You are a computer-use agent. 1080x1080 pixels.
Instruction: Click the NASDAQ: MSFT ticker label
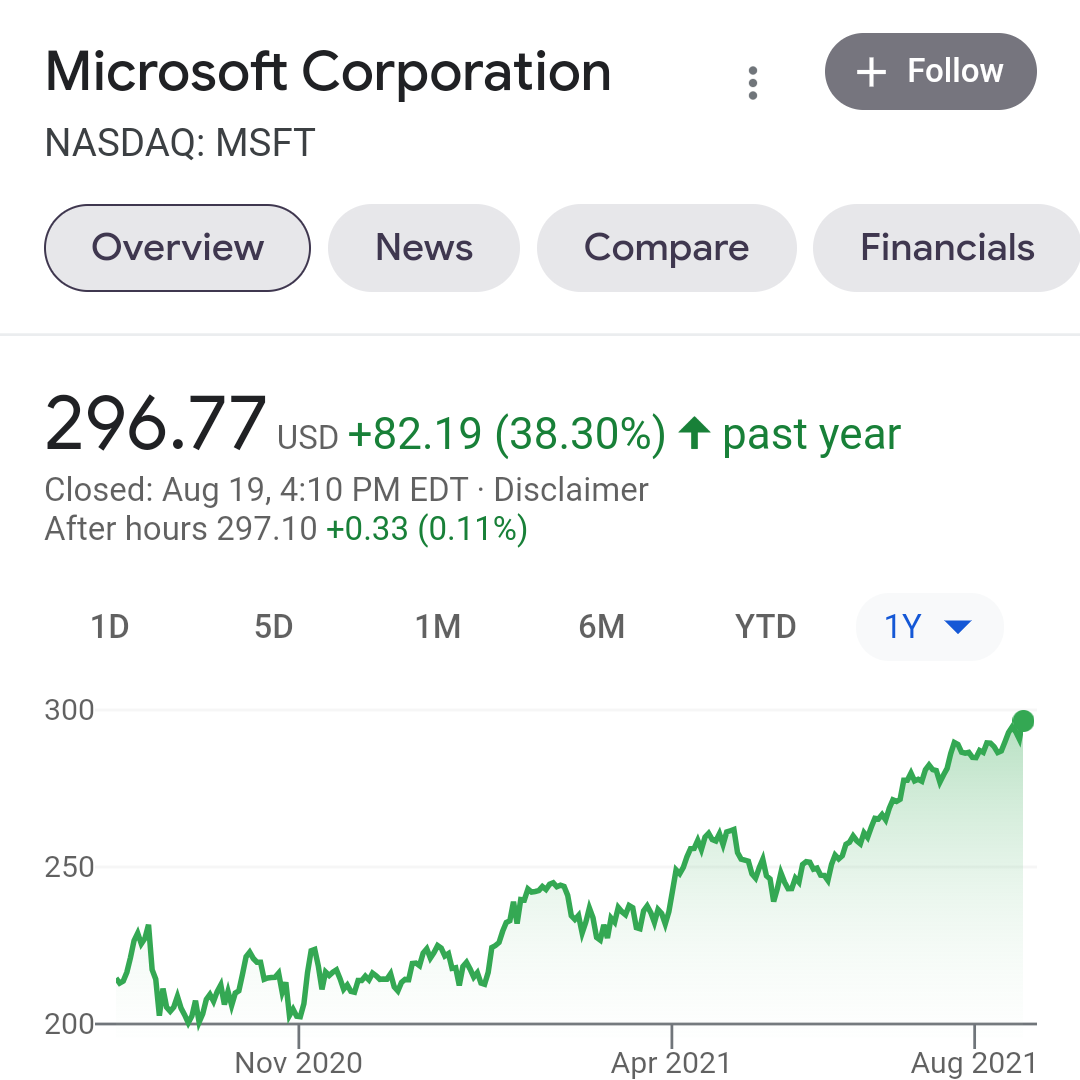click(178, 143)
